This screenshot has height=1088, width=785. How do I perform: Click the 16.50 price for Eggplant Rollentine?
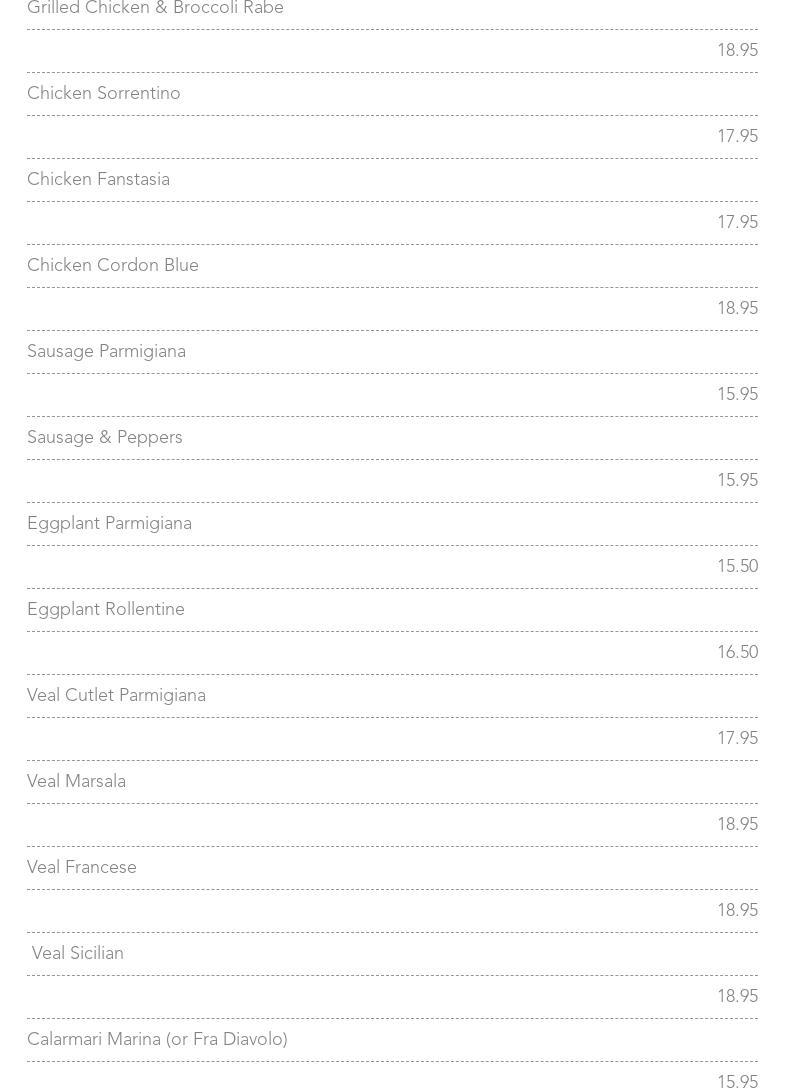click(x=737, y=653)
